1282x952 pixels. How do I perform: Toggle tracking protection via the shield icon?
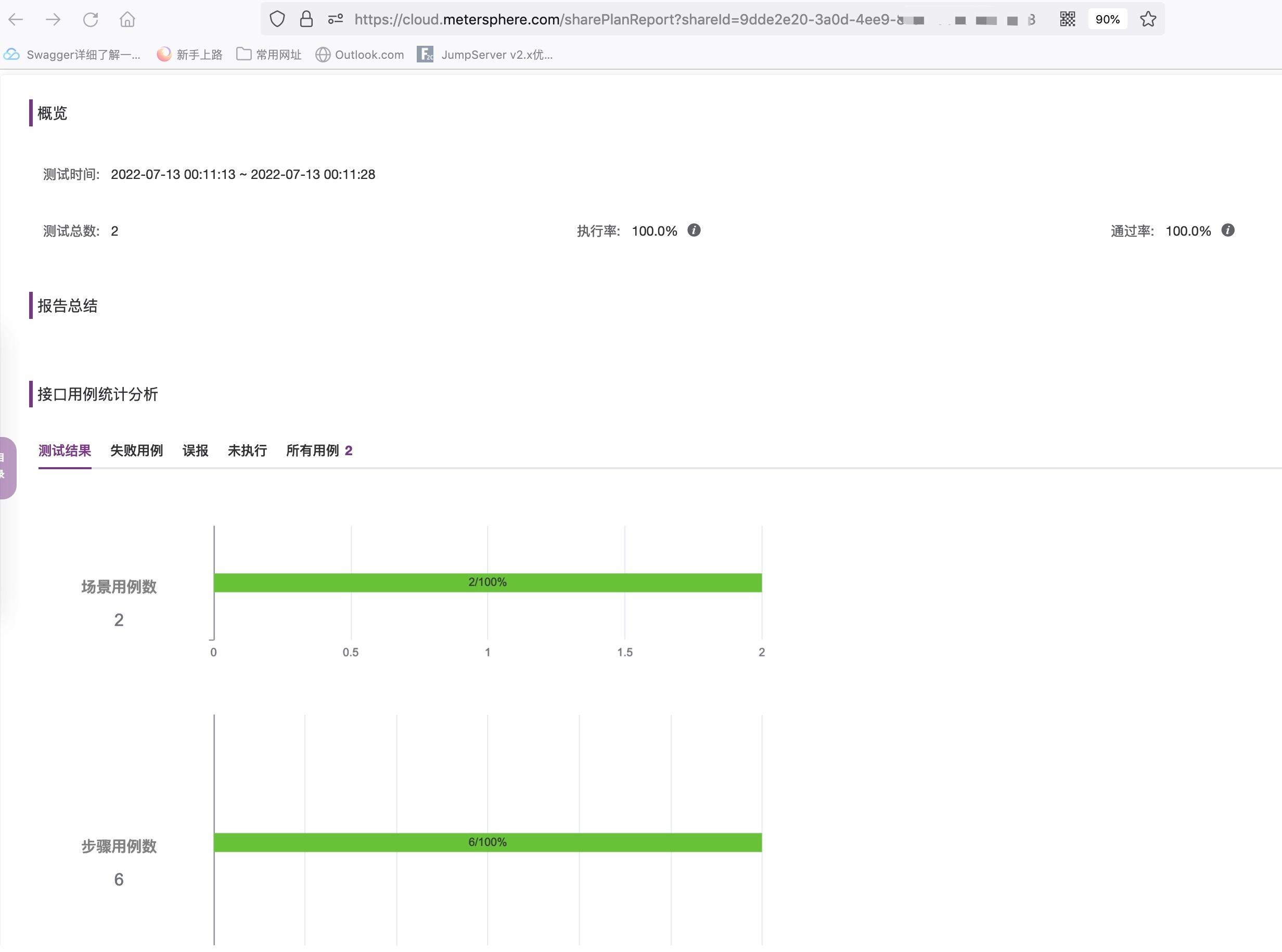(x=277, y=18)
